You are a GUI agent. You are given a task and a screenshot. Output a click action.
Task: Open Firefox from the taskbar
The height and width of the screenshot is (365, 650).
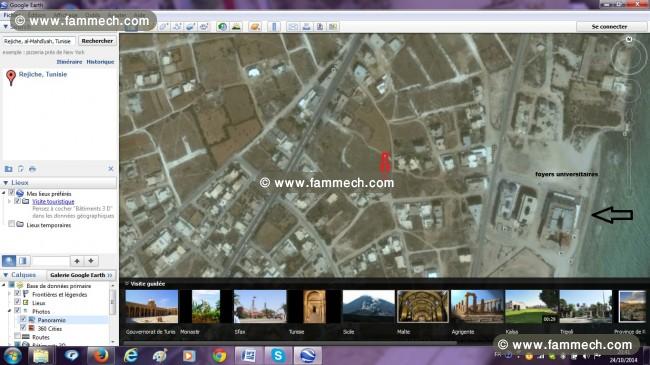(100, 356)
